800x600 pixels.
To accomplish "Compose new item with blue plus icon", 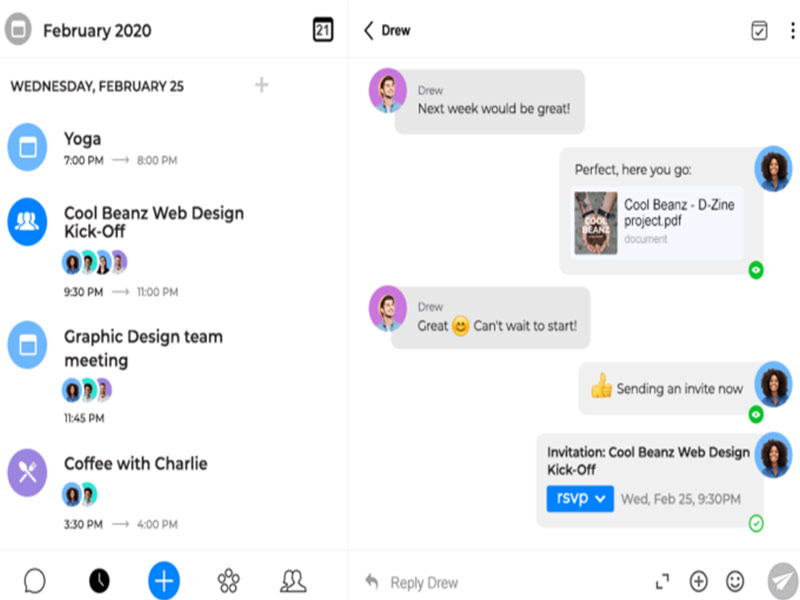I will point(163,580).
